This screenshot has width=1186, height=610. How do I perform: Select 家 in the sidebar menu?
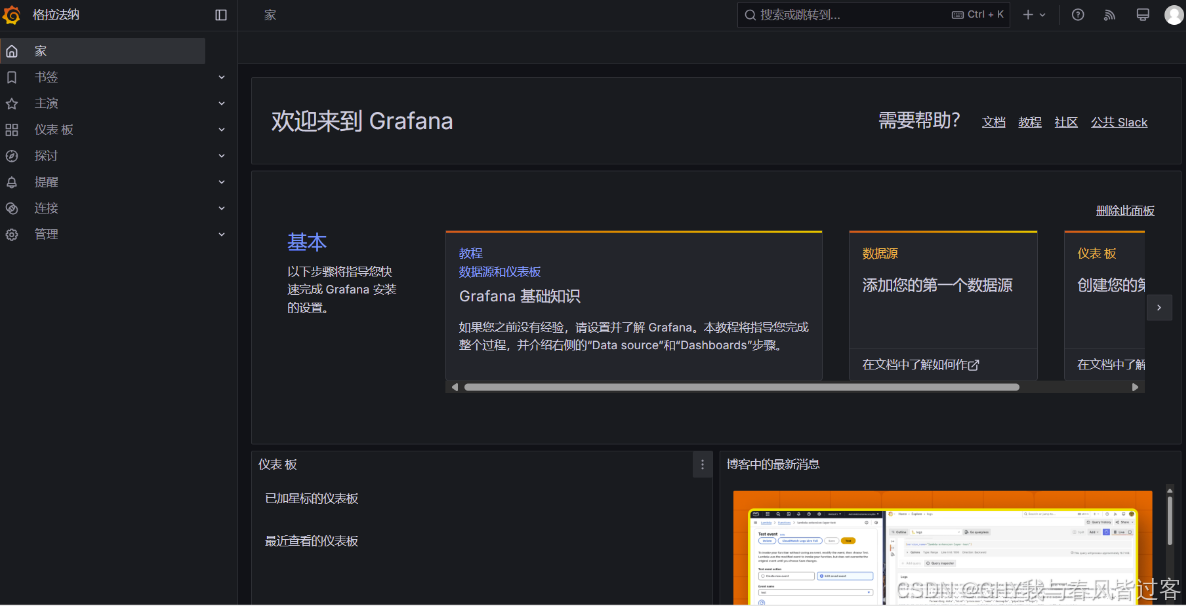(103, 51)
